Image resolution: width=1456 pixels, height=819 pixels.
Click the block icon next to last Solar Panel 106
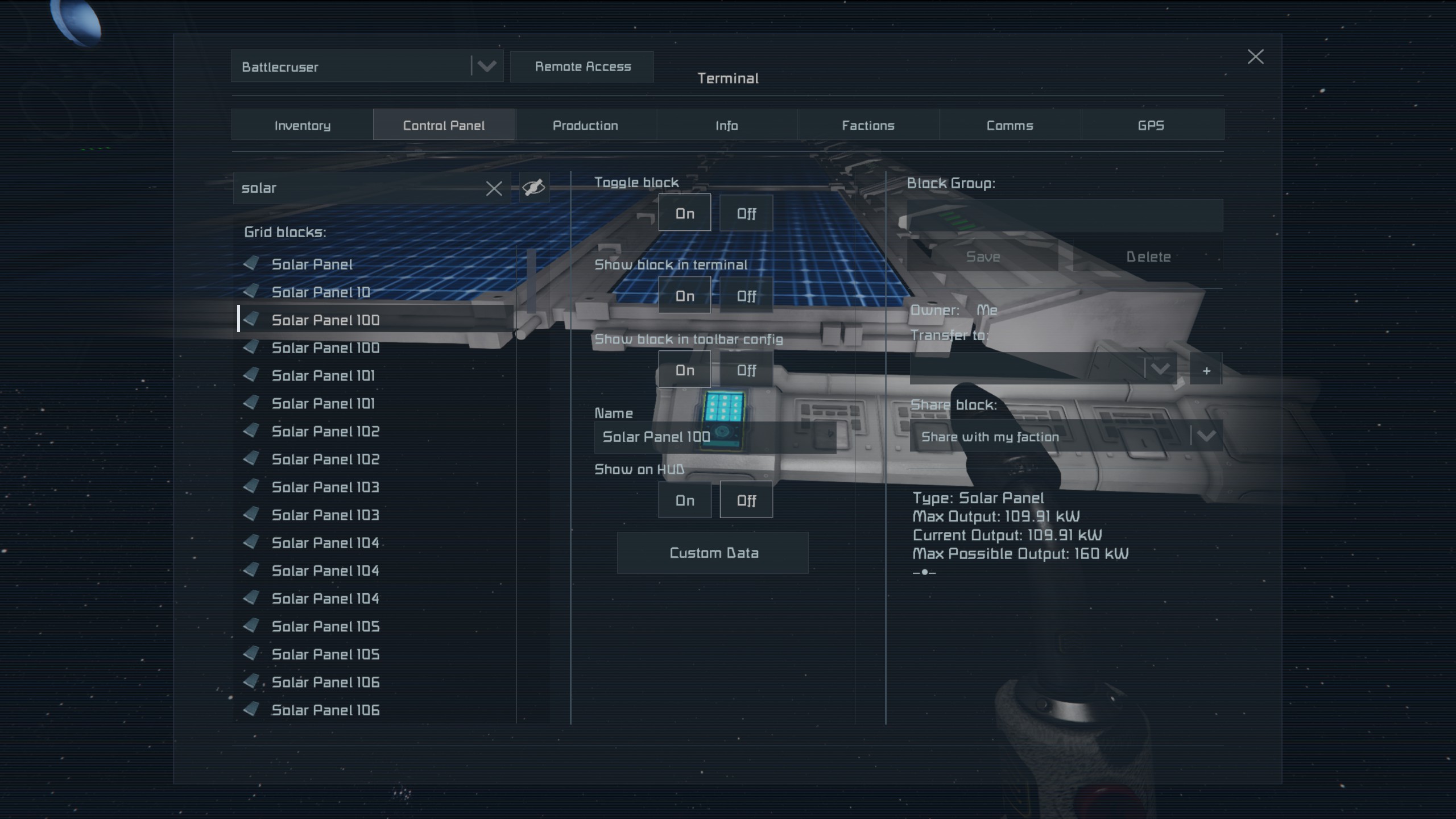[x=251, y=709]
